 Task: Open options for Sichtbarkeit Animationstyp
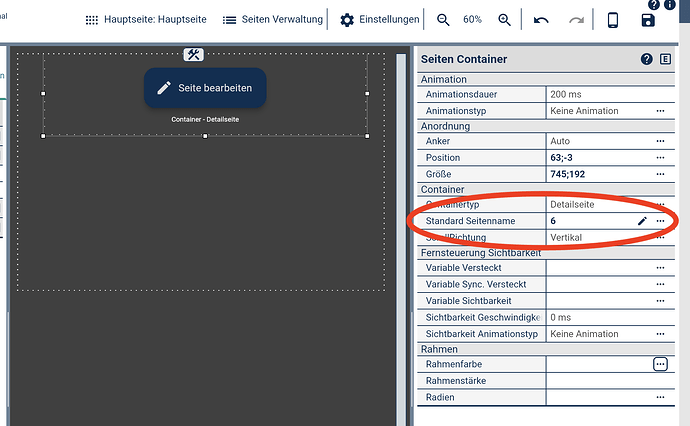click(660, 334)
